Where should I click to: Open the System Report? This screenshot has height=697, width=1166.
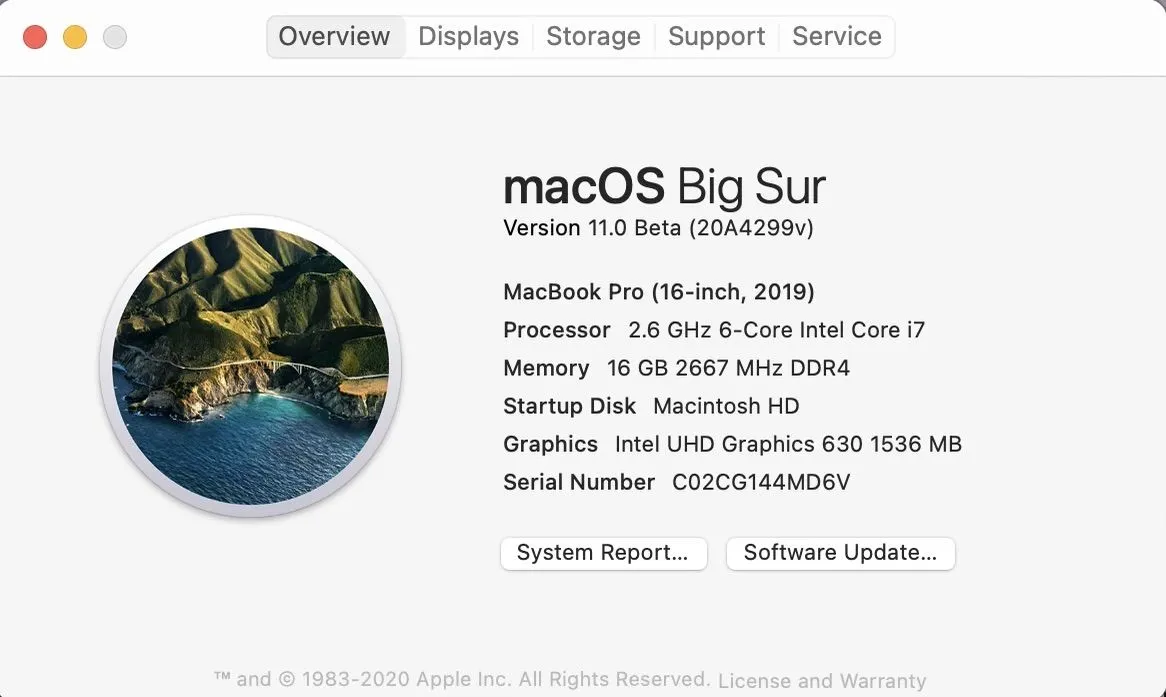603,553
